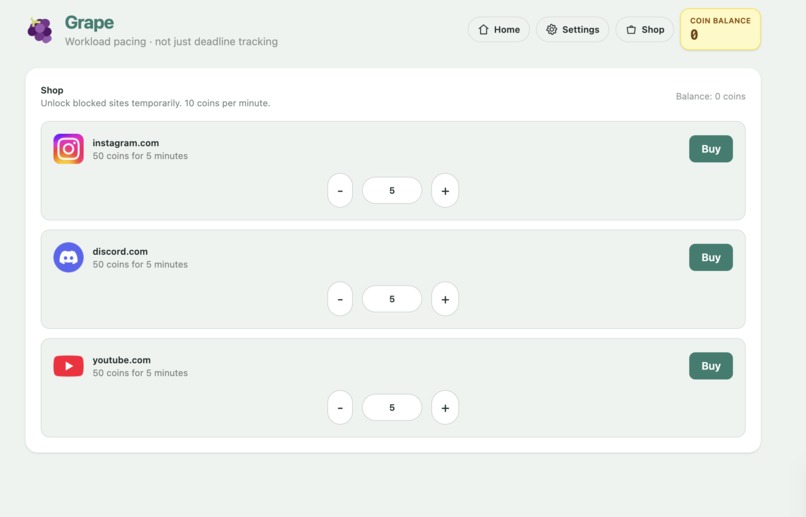This screenshot has height=517, width=806.
Task: Click the instagram.com site name
Action: point(126,143)
